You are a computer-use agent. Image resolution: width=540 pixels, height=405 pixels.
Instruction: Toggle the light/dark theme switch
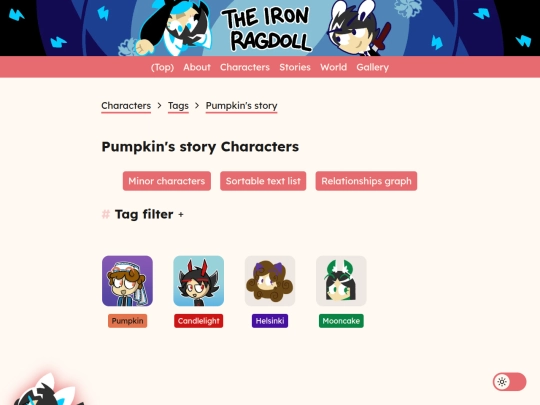click(x=509, y=382)
